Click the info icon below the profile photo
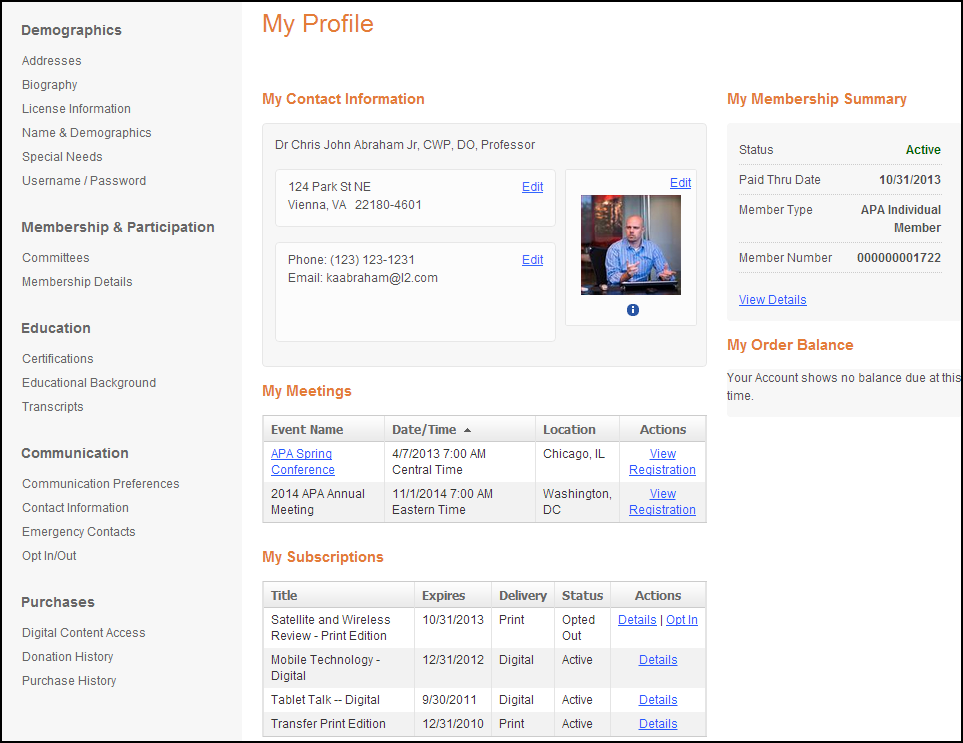The height and width of the screenshot is (743, 963). (x=632, y=310)
